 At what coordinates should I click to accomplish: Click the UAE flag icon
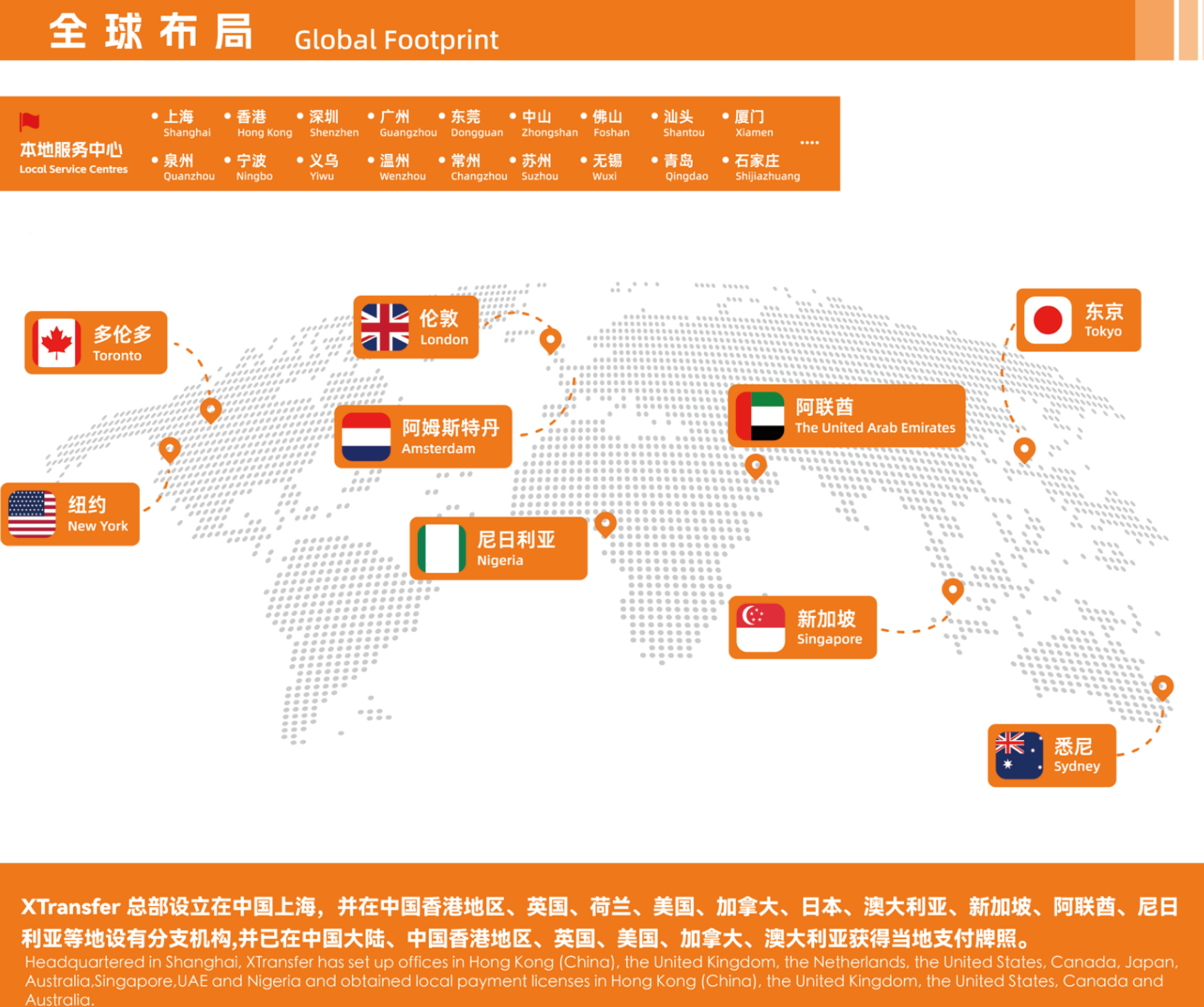click(x=760, y=416)
